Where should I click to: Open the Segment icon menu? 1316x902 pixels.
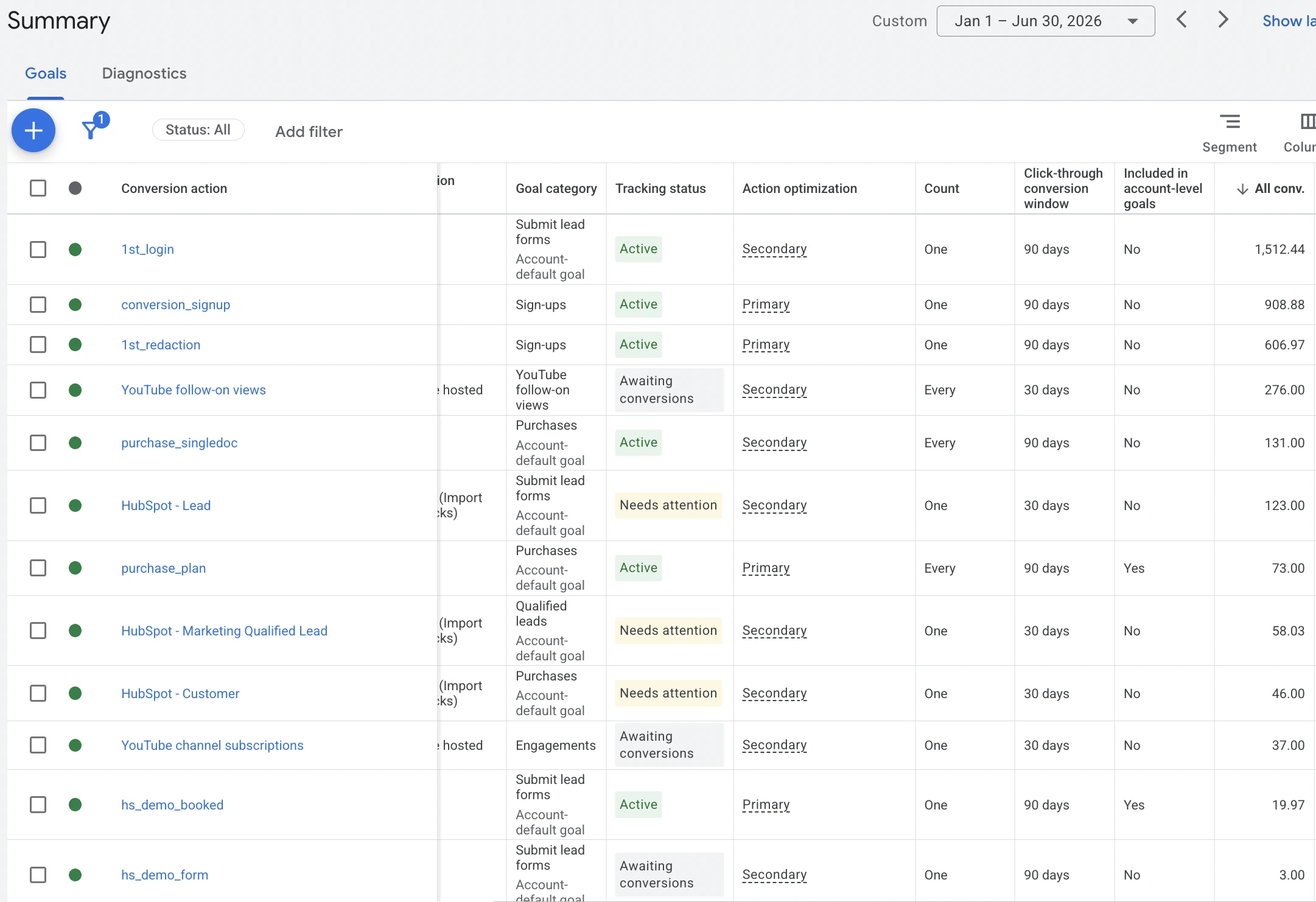(x=1230, y=122)
